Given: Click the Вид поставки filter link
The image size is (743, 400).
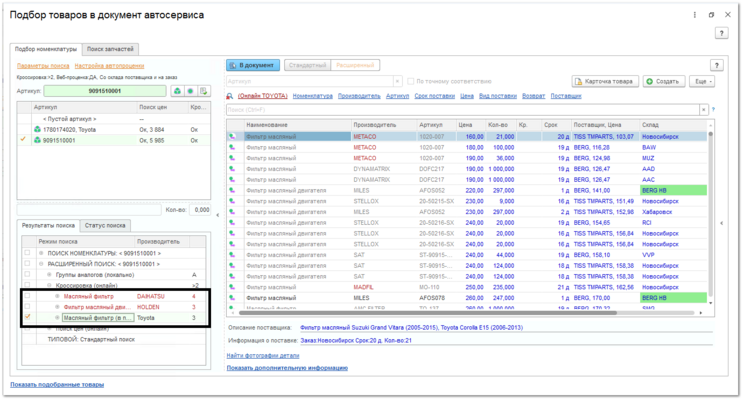Looking at the screenshot, I should pyautogui.click(x=498, y=96).
